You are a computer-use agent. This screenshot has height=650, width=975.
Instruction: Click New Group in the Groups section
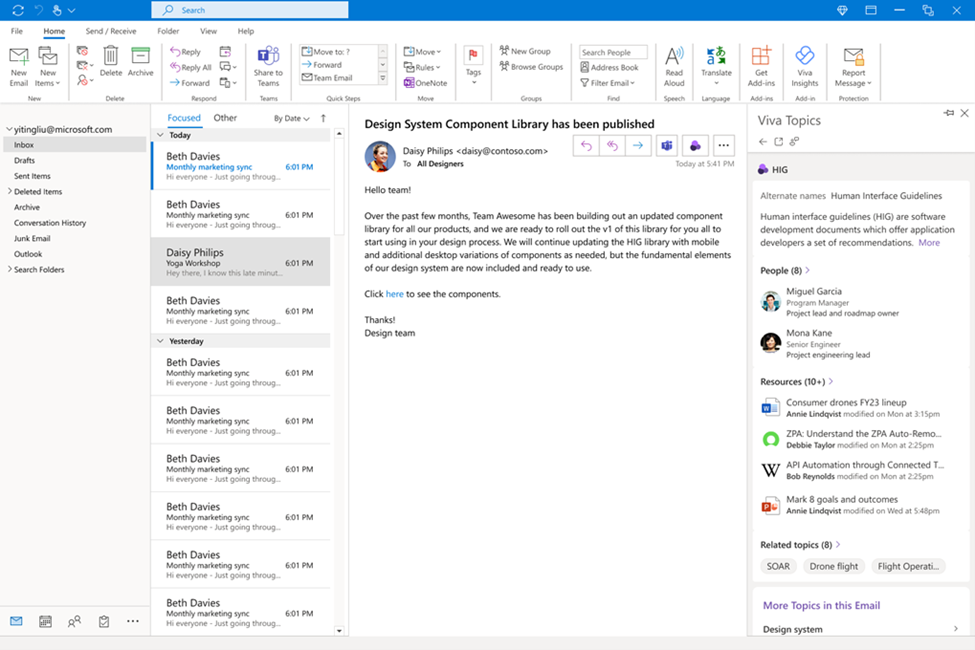(525, 51)
